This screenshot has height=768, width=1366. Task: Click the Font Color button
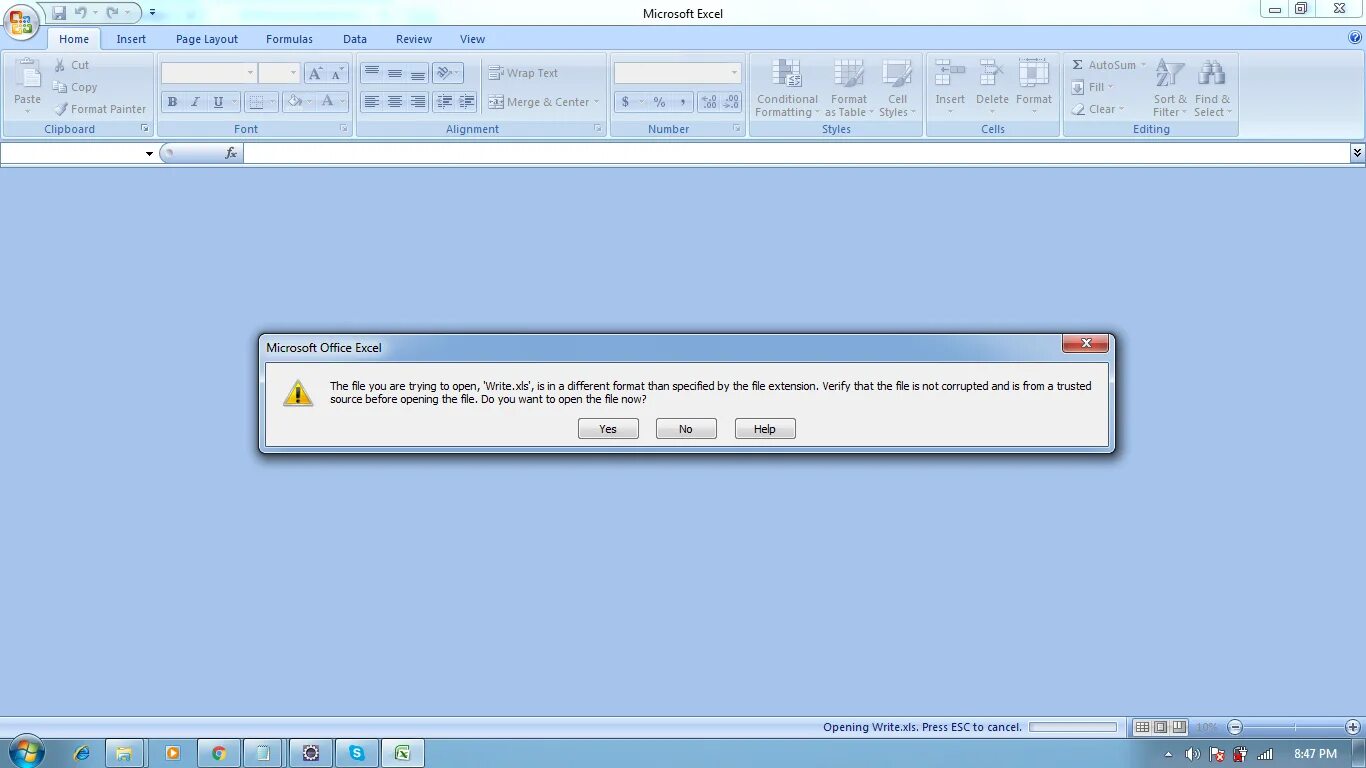[327, 102]
